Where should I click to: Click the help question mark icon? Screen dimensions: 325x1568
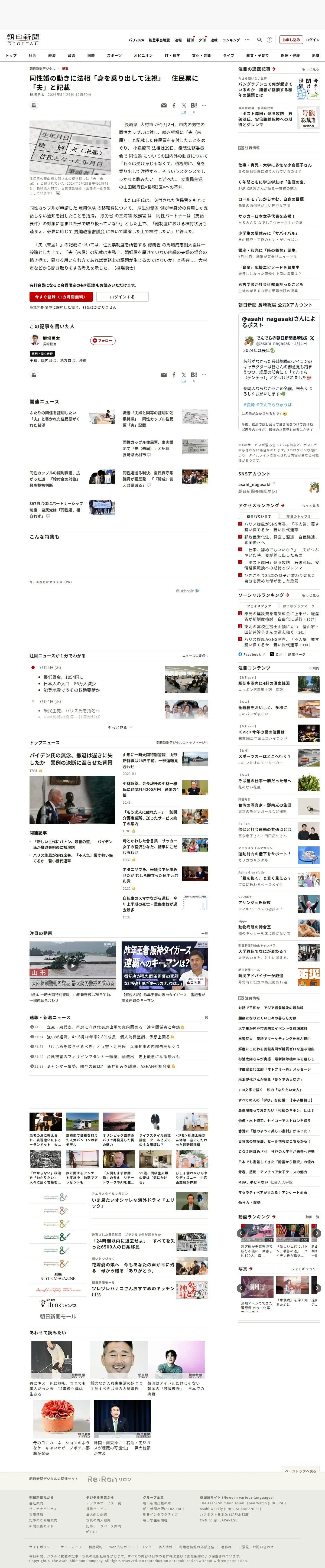point(270,40)
